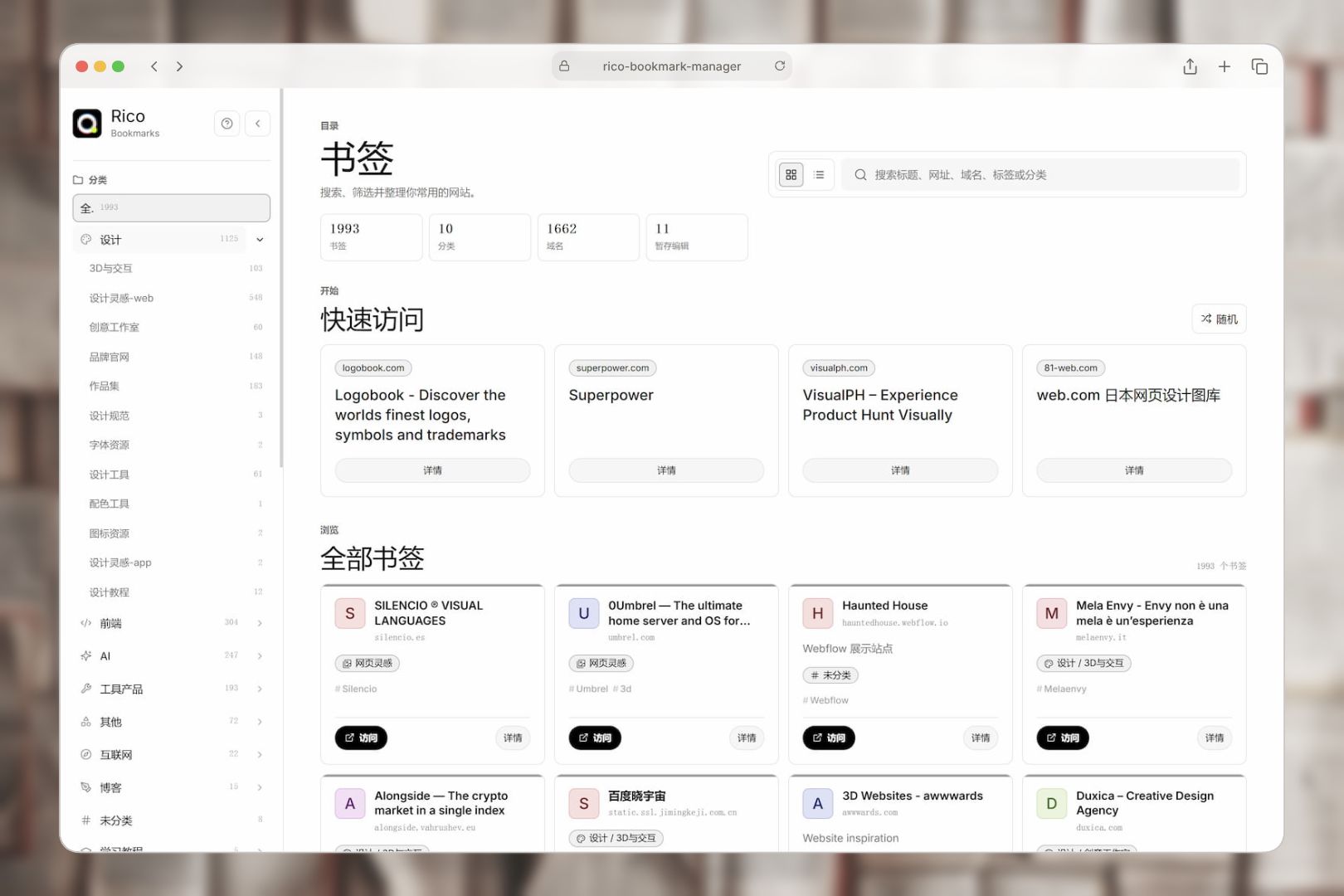Open 详情 on the 81-web.com card
Viewport: 1344px width, 896px height.
coord(1134,470)
